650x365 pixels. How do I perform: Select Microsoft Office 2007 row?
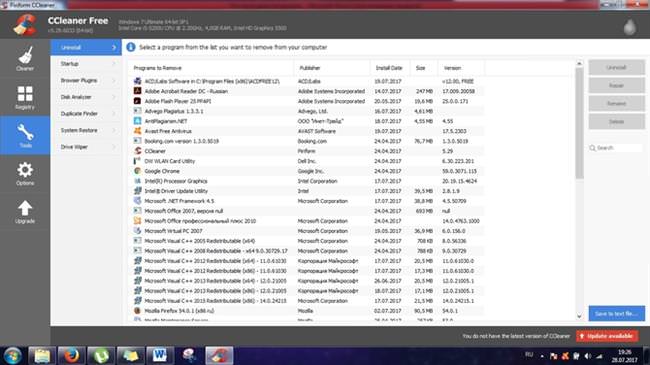[x=306, y=211]
